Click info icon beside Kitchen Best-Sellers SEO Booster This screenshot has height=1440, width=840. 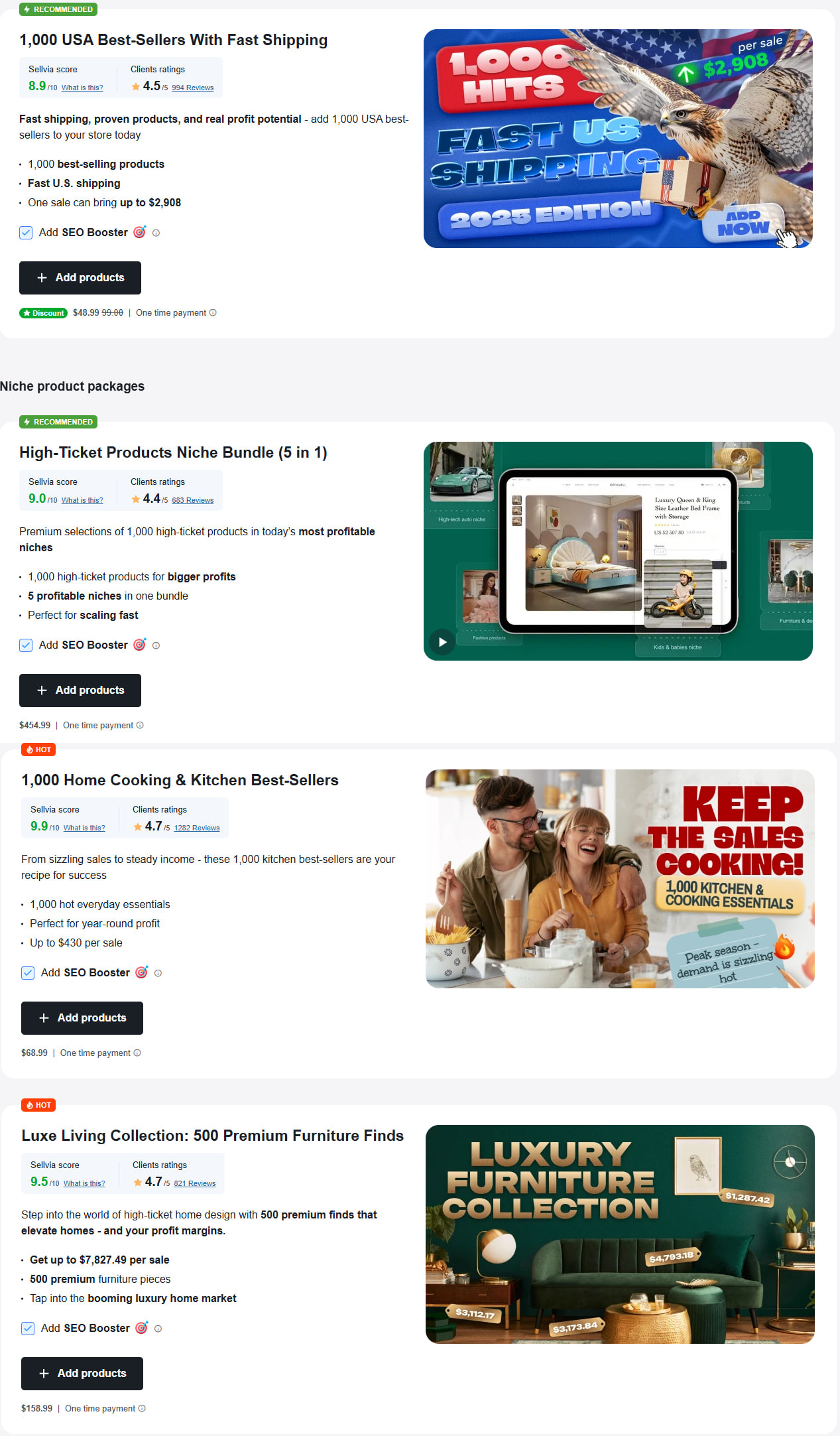tap(158, 973)
